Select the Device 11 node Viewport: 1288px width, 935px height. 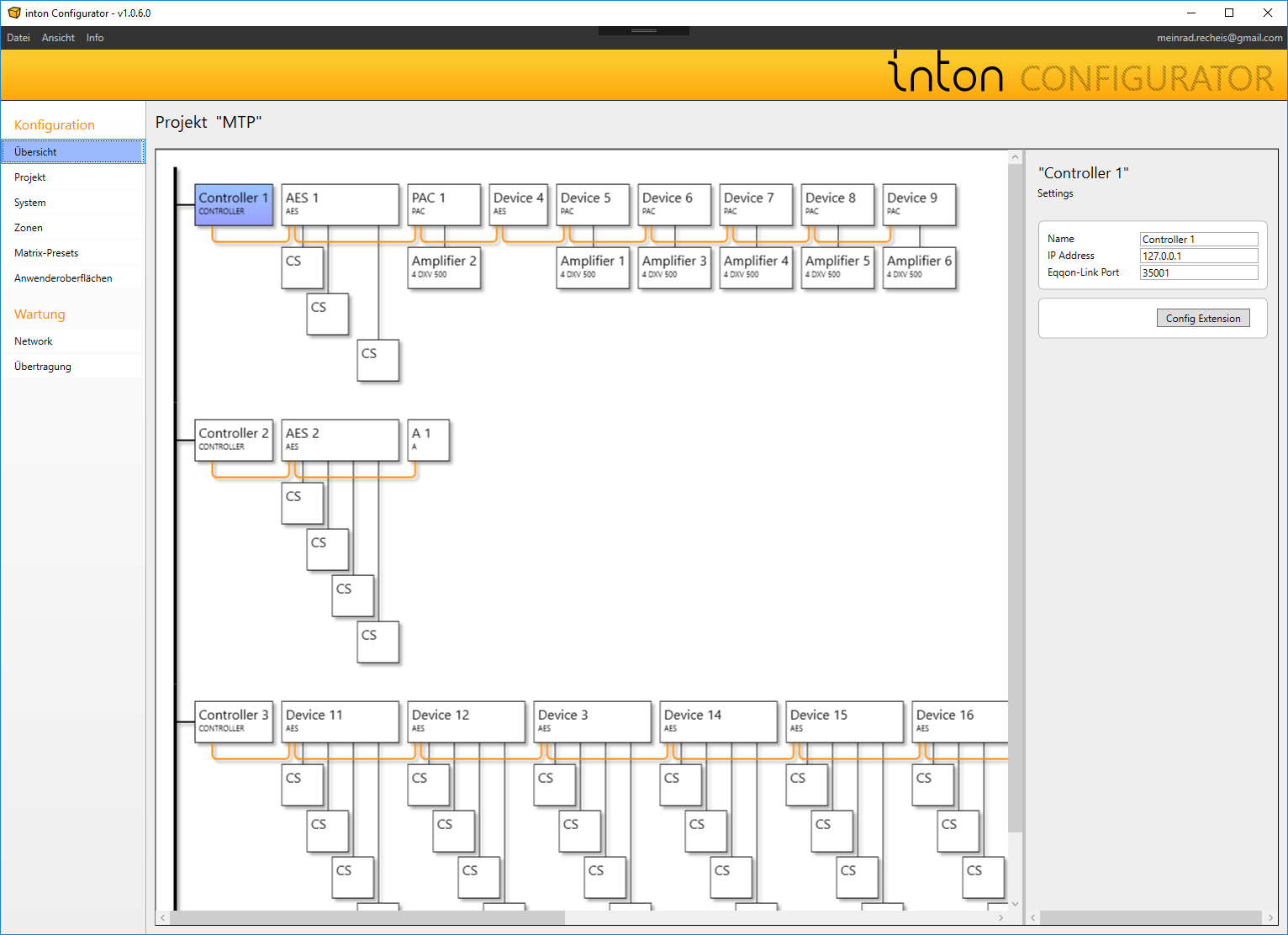(x=340, y=721)
